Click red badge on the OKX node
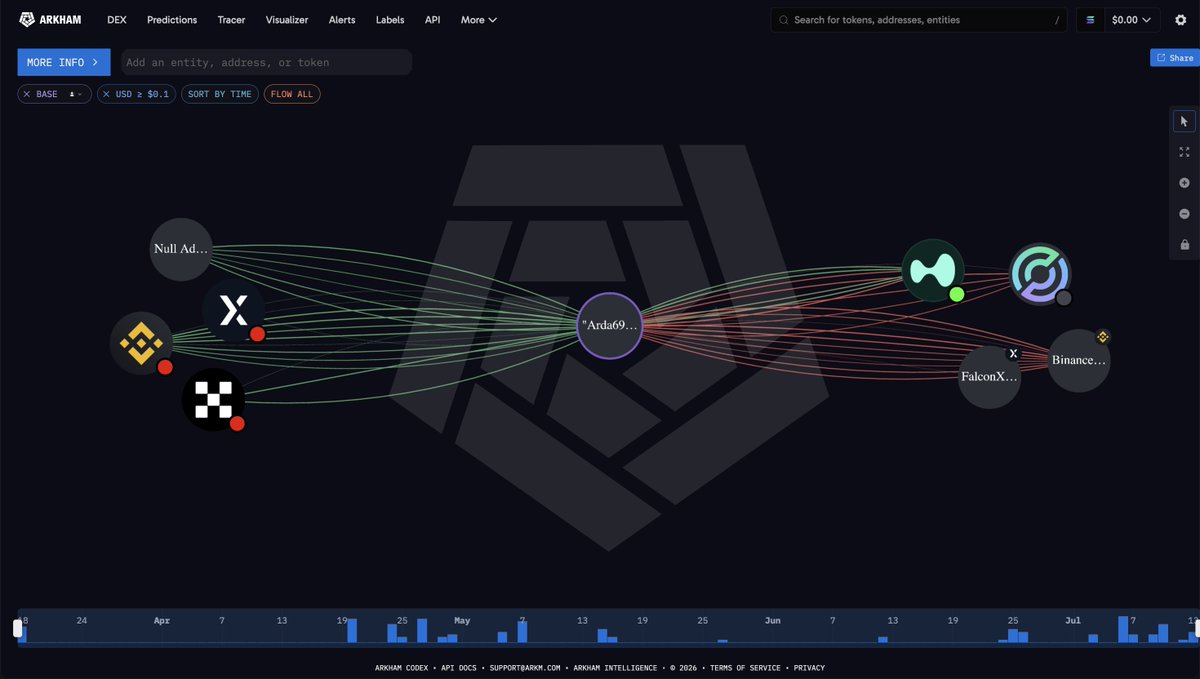This screenshot has height=679, width=1200. point(237,423)
